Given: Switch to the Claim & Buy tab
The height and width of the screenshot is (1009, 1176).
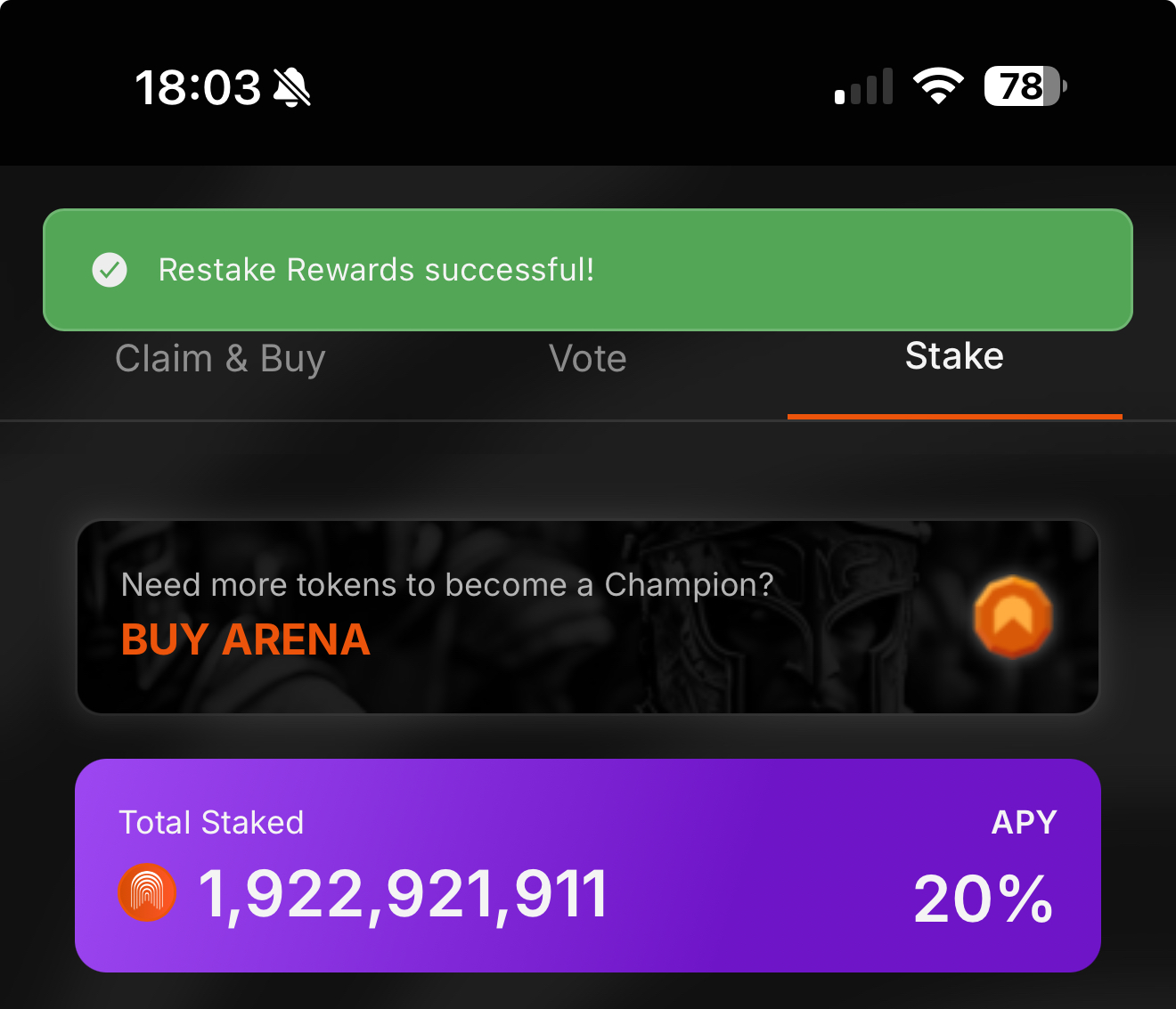Looking at the screenshot, I should click(x=220, y=359).
